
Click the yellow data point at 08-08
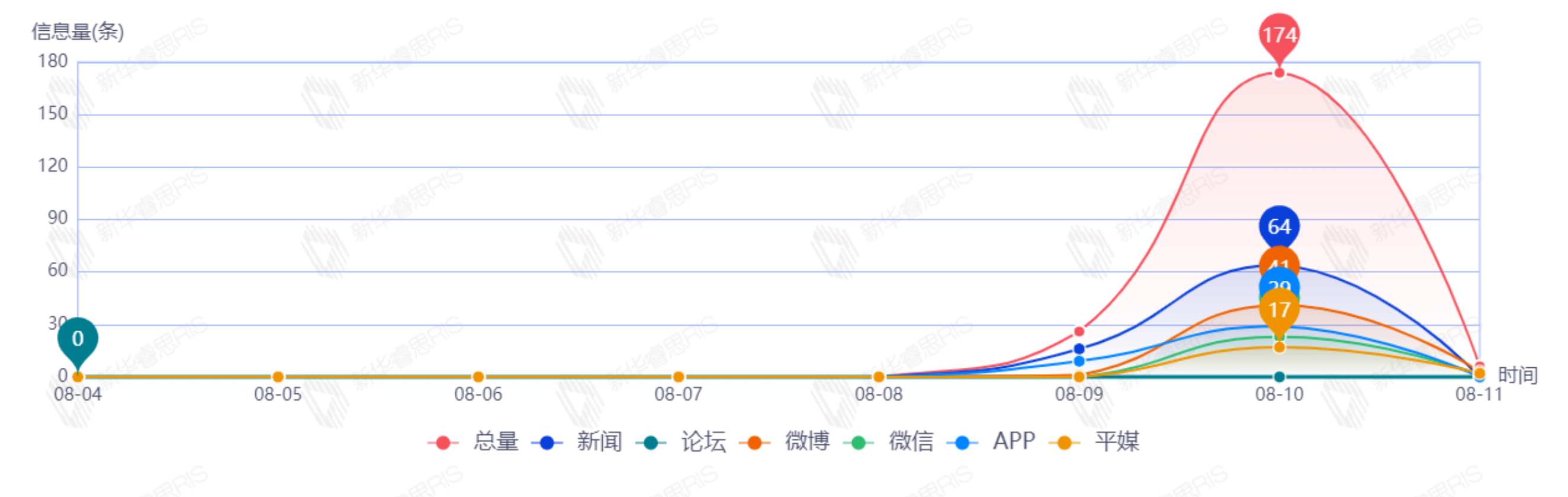879,377
